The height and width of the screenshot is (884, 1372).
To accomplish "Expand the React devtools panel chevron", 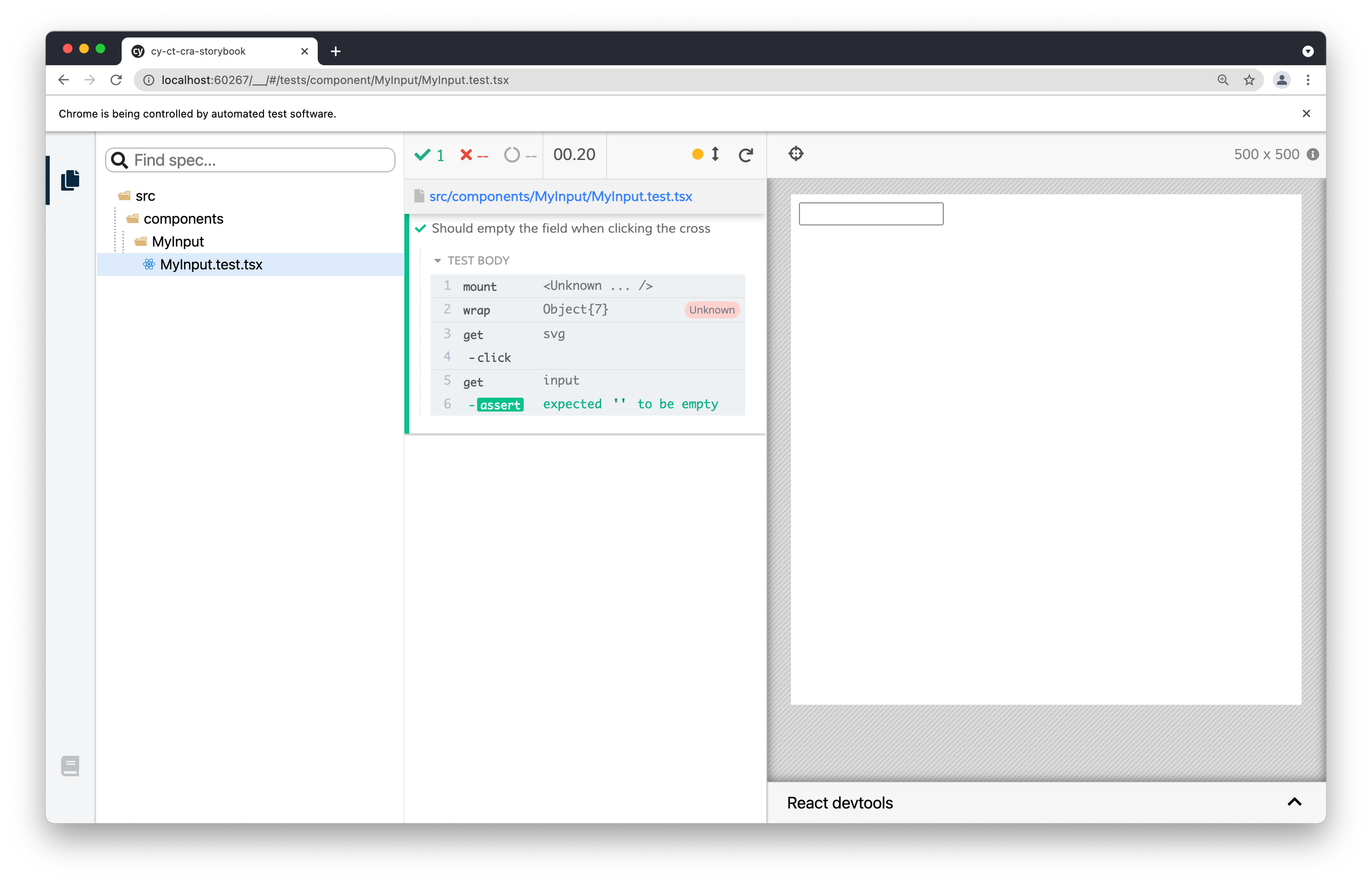I will [1294, 802].
